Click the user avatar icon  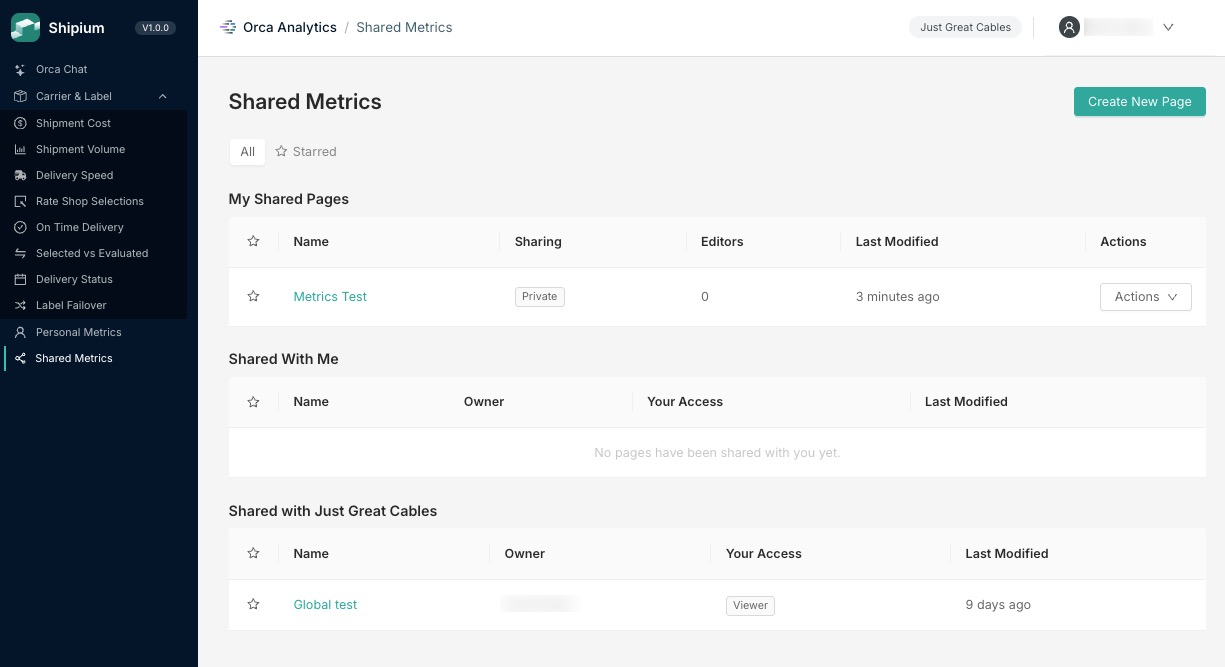[1069, 27]
